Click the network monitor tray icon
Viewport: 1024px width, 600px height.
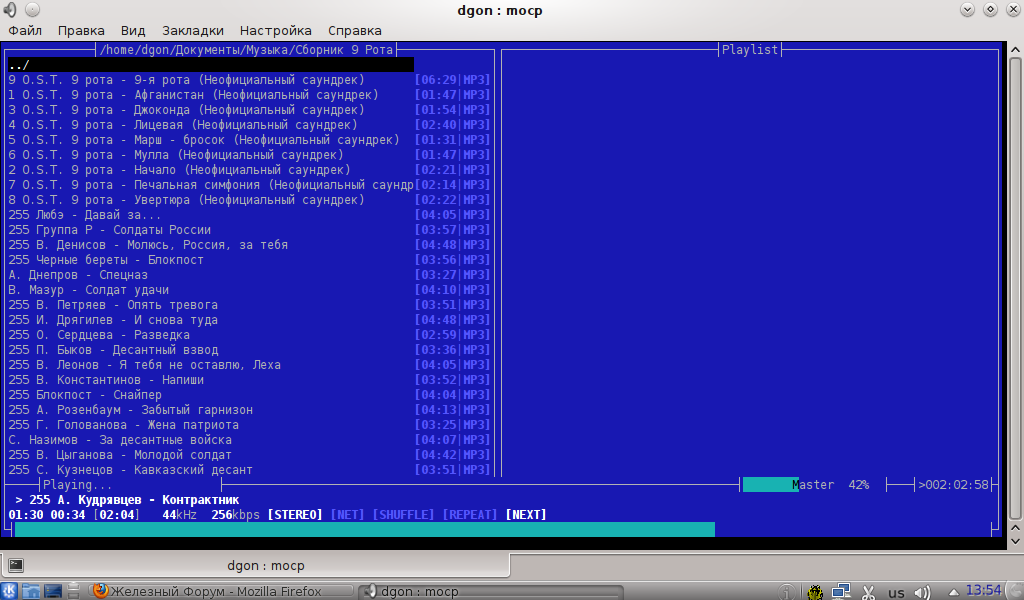[841, 592]
